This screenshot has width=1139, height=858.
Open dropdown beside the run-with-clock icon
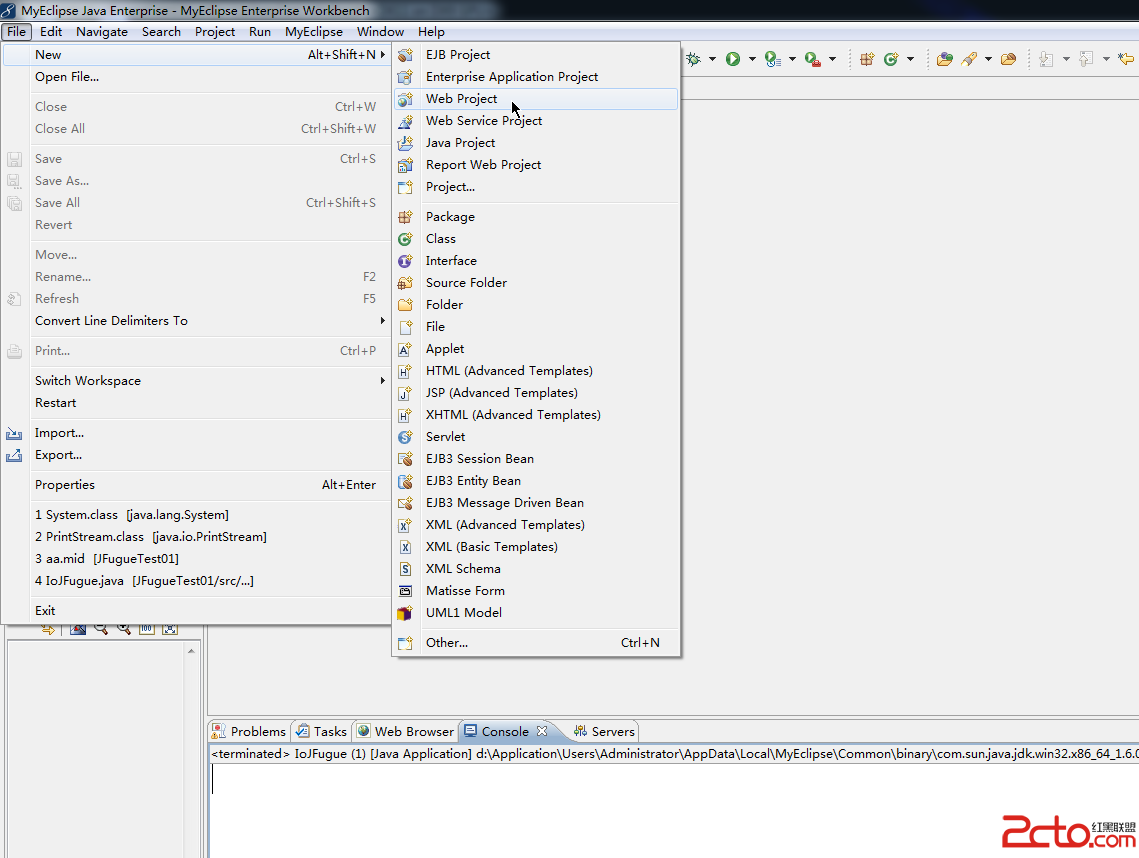(792, 59)
